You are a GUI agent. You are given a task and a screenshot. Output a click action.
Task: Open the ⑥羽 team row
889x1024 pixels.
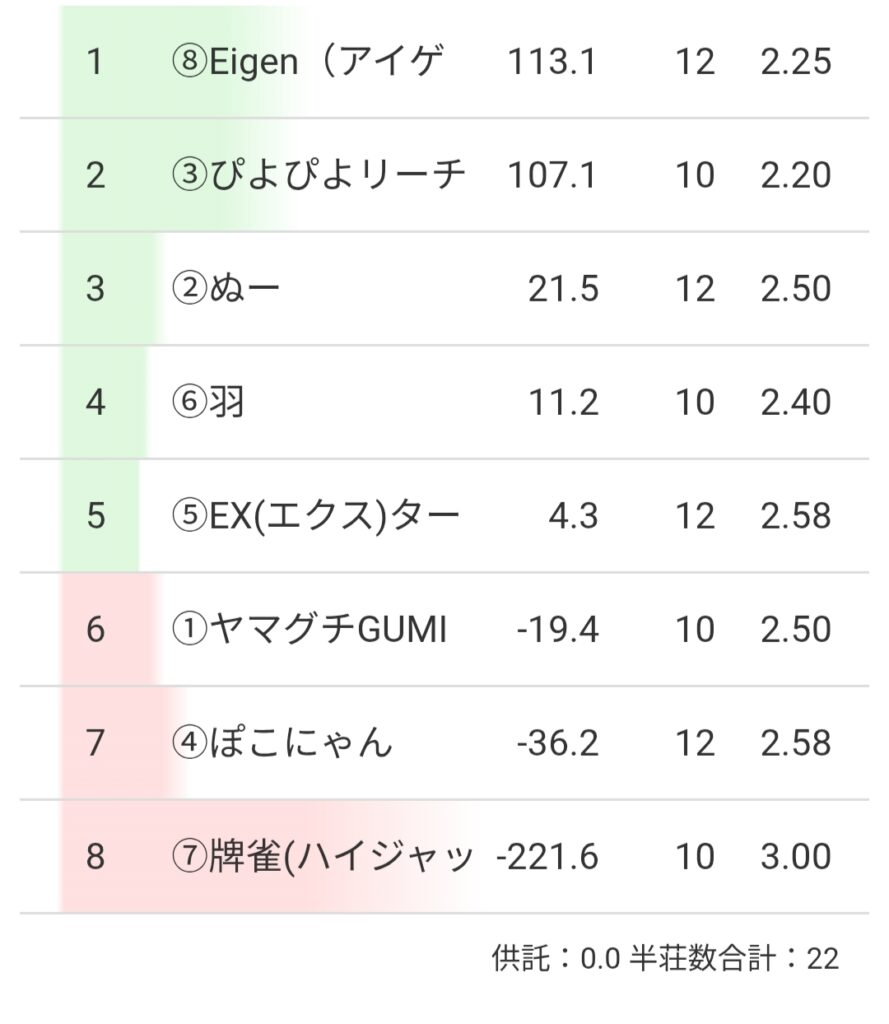(x=208, y=402)
